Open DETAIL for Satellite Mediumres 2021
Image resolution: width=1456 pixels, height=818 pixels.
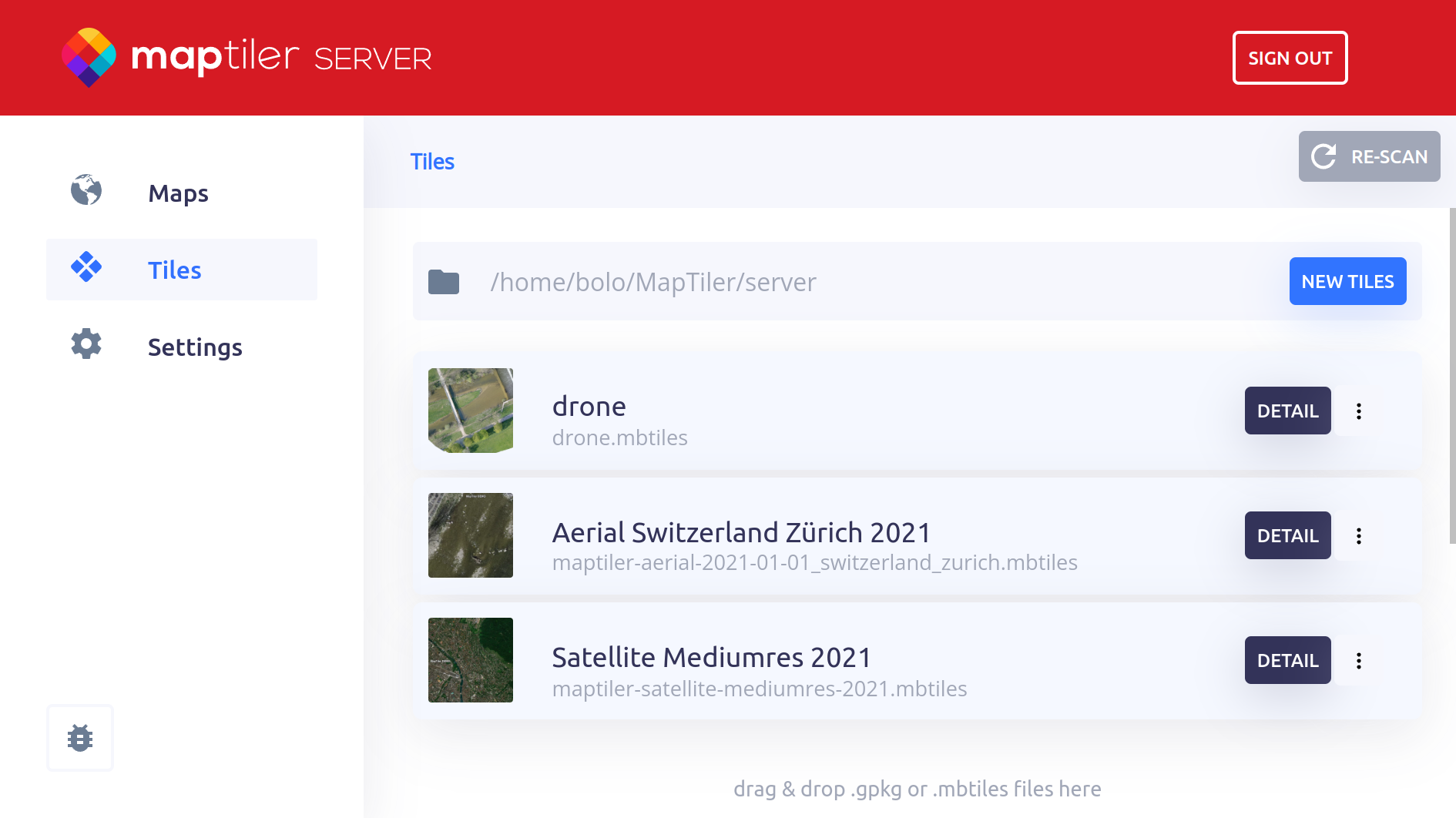coord(1287,661)
